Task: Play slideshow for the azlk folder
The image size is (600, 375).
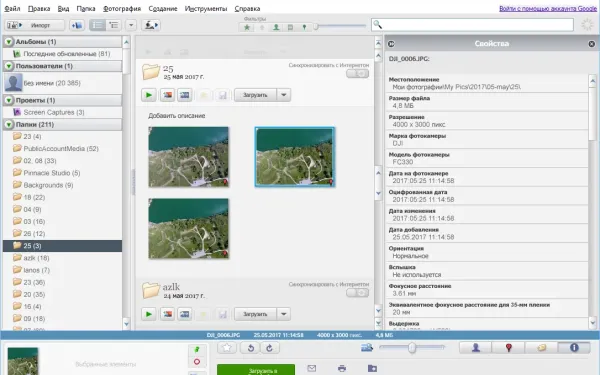Action: pyautogui.click(x=148, y=314)
